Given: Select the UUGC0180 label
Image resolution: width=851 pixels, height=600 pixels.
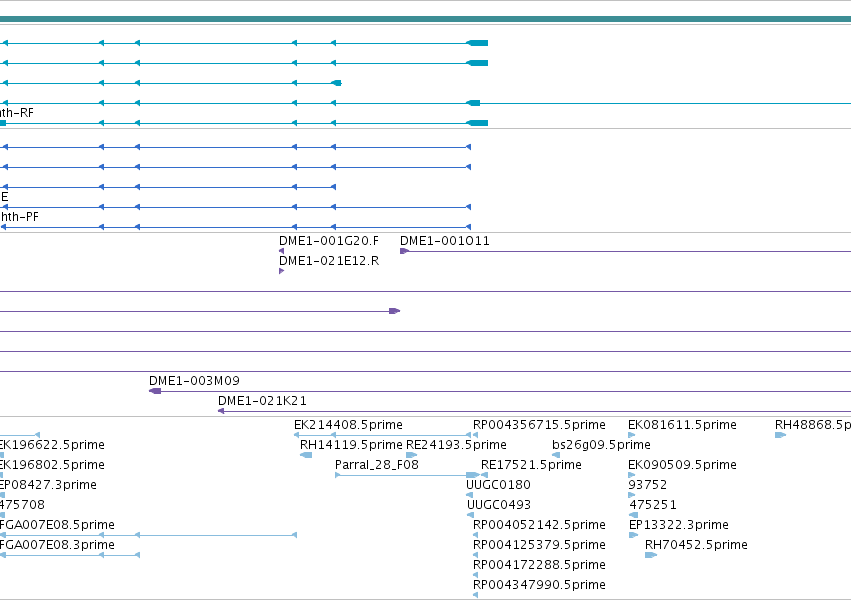Looking at the screenshot, I should click(x=498, y=485).
